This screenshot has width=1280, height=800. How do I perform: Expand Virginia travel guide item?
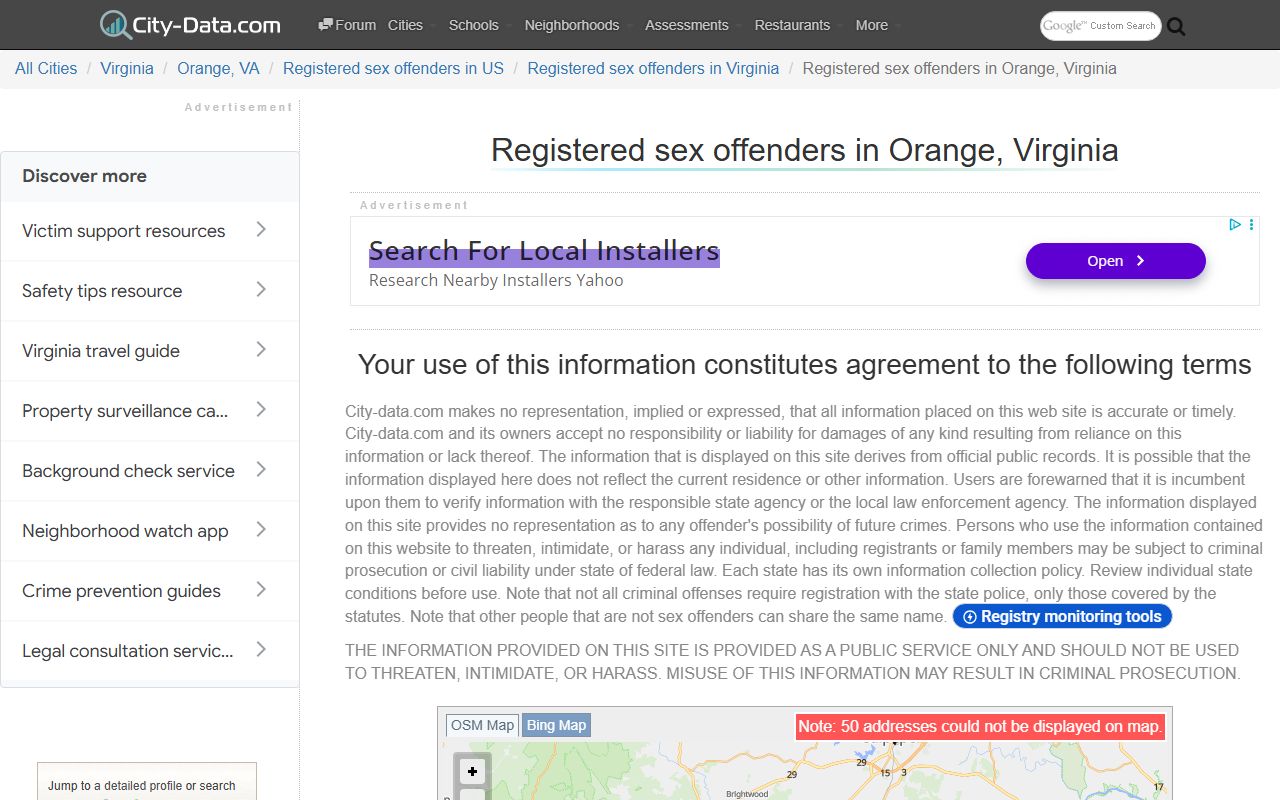150,351
